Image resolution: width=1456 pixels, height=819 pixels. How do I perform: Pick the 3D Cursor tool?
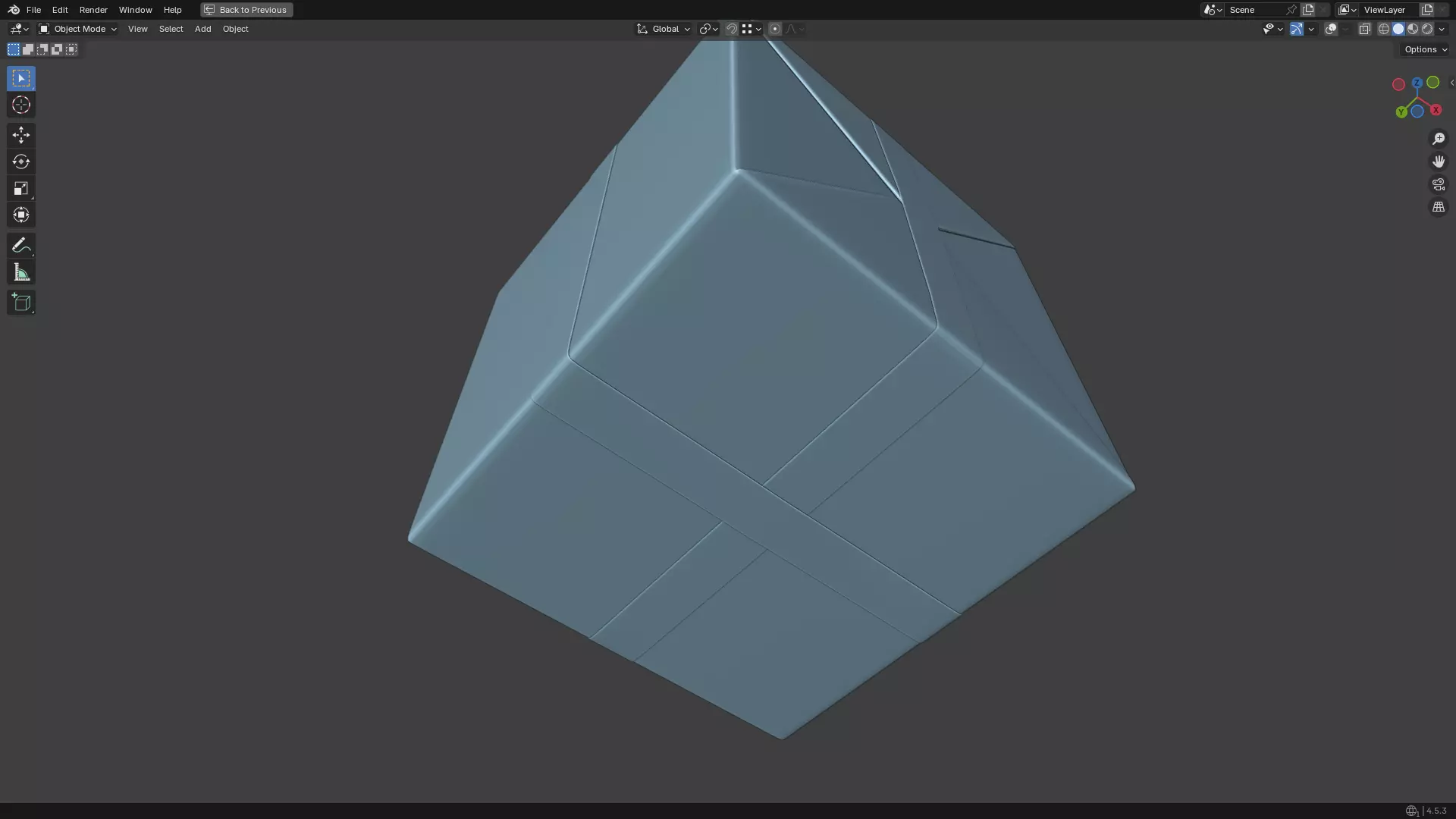tap(20, 105)
